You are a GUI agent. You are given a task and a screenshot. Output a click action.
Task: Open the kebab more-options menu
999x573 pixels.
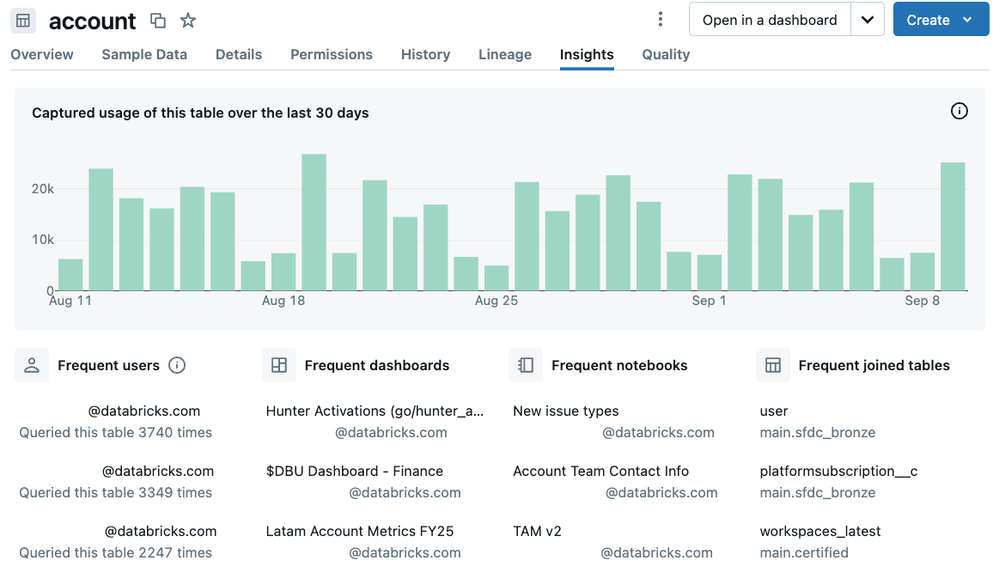pos(660,20)
